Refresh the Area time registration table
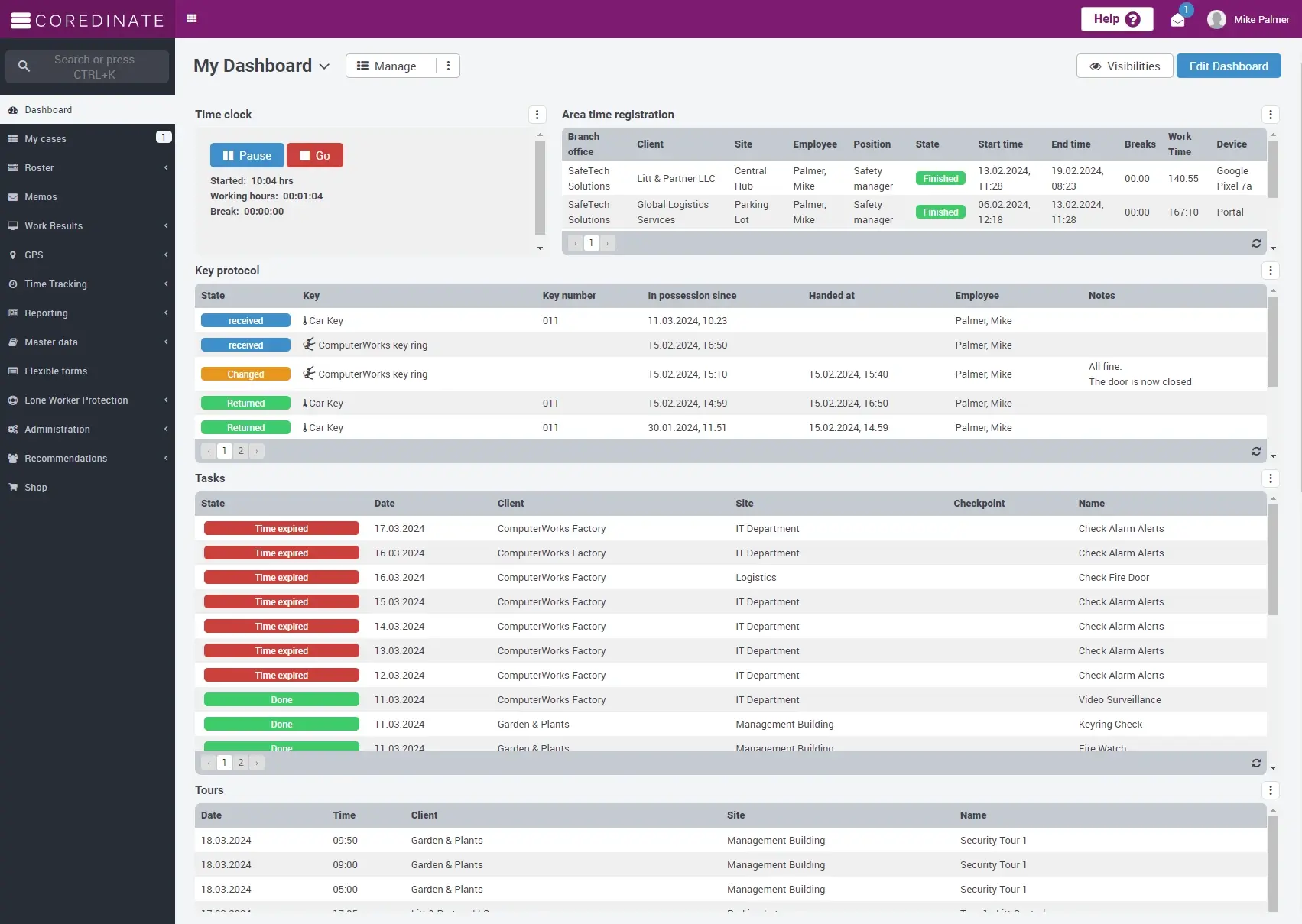This screenshot has height=924, width=1302. point(1255,243)
